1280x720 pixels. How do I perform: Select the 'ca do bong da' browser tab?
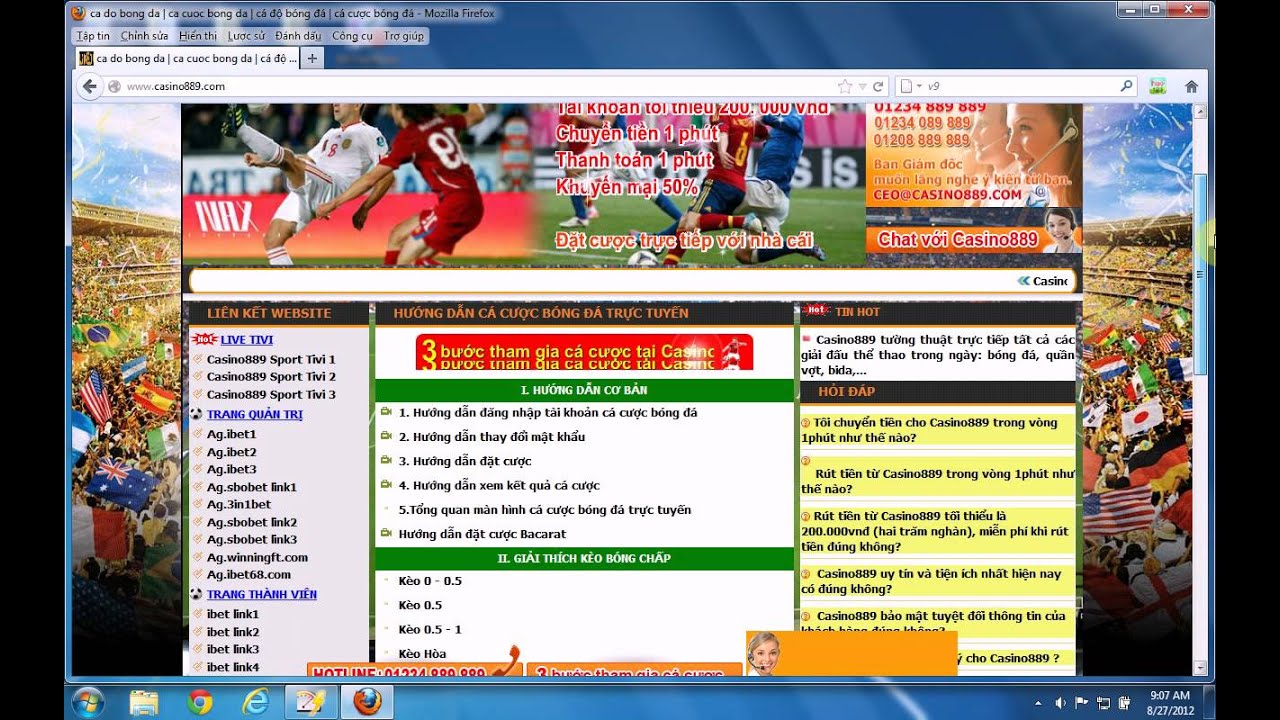pos(188,58)
